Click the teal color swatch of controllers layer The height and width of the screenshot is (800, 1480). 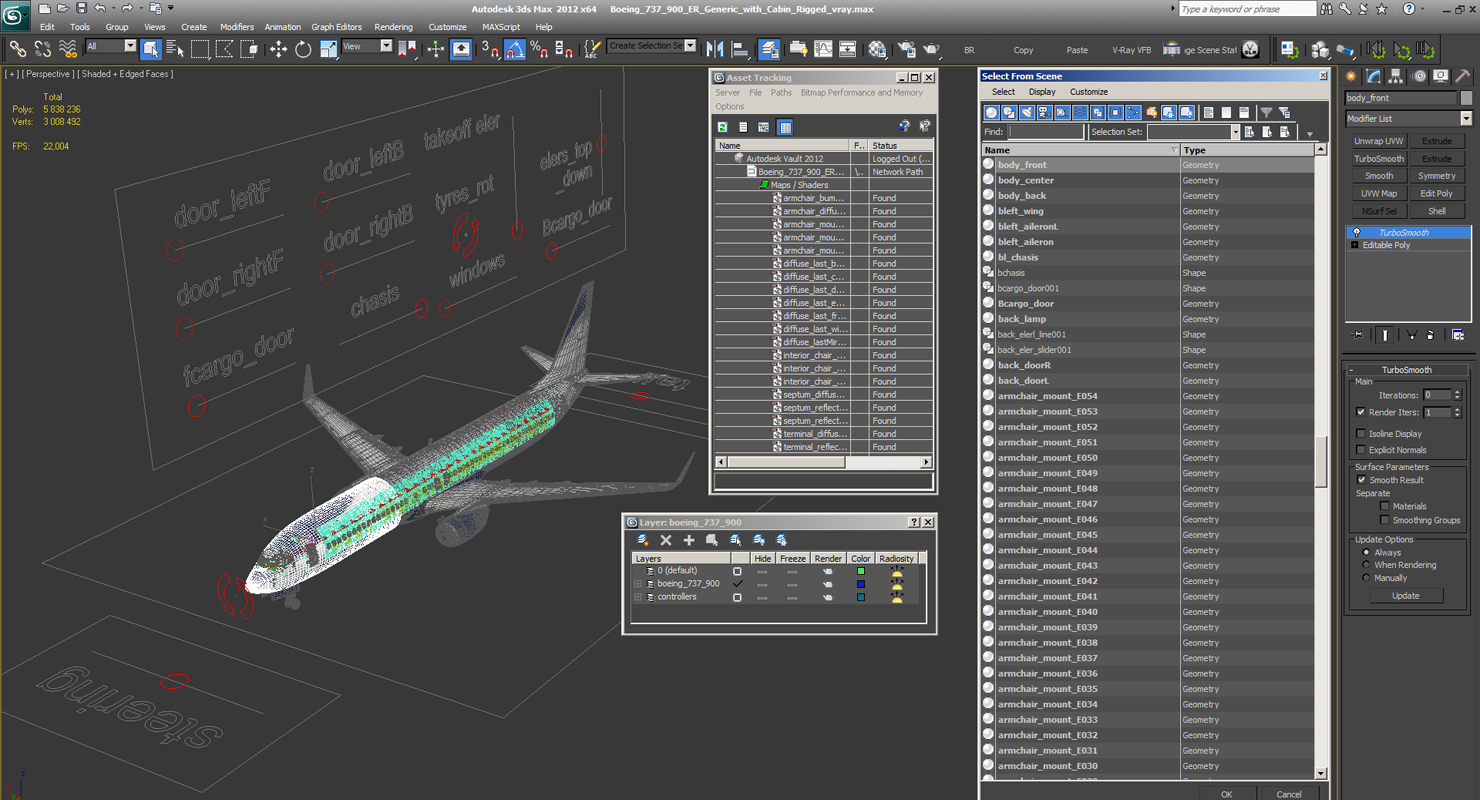(860, 597)
